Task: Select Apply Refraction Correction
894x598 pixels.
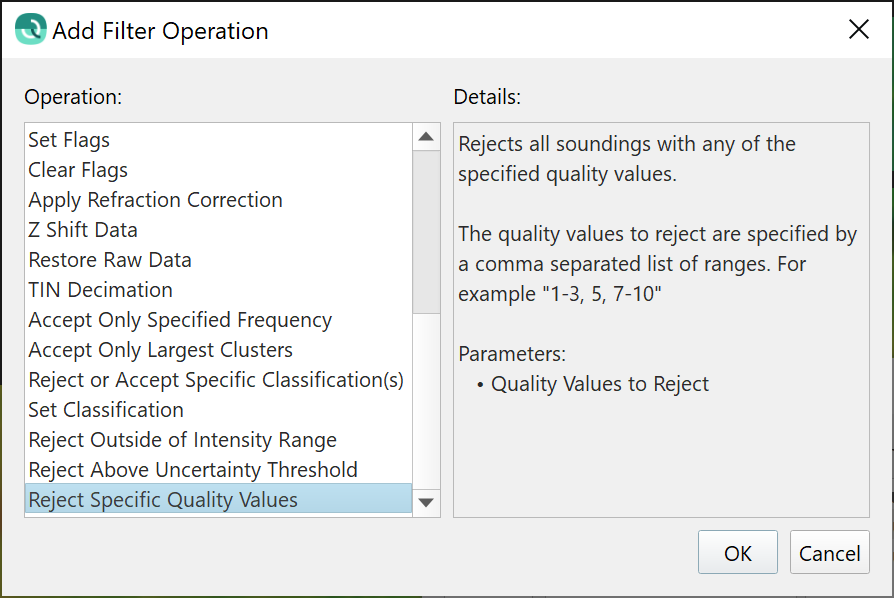Action: [x=155, y=200]
